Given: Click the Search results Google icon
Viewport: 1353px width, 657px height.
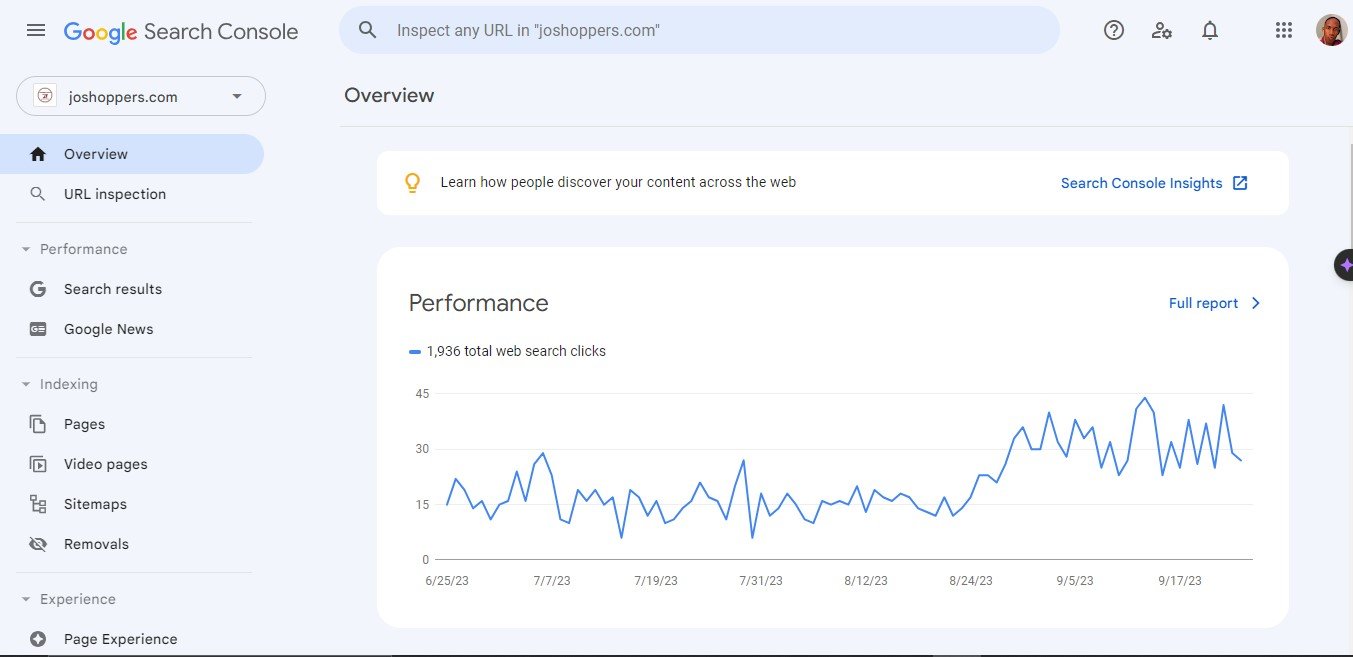Looking at the screenshot, I should [x=38, y=289].
